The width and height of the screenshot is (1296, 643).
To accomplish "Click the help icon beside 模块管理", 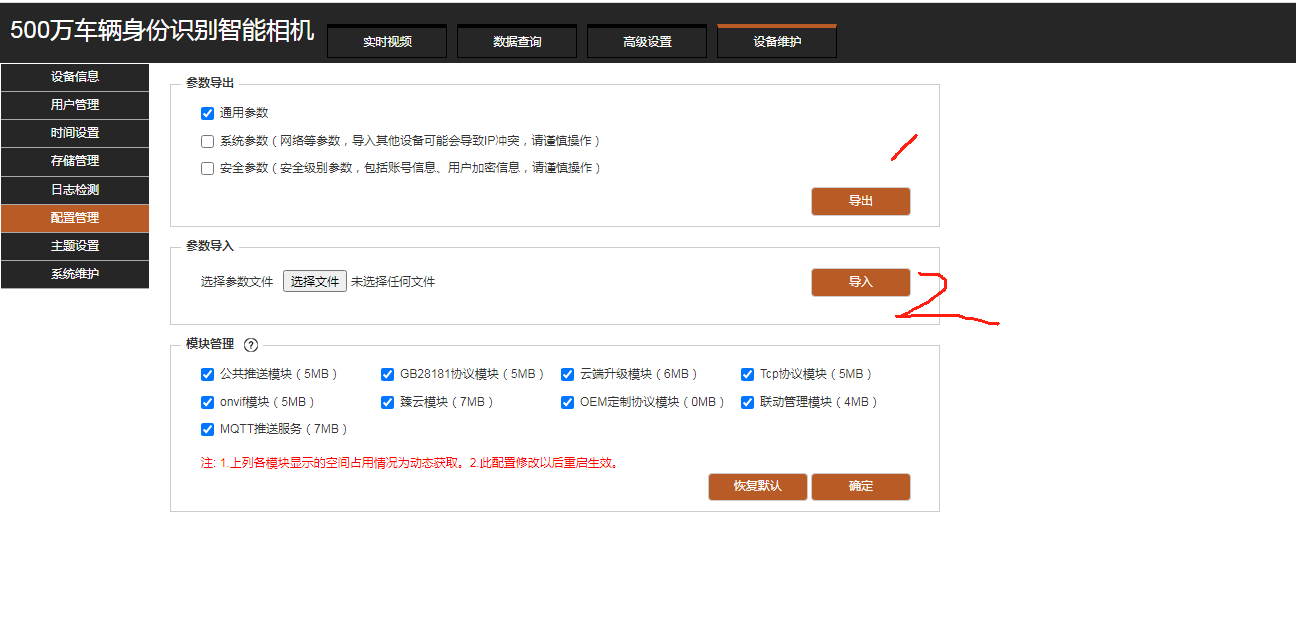I will pos(251,345).
